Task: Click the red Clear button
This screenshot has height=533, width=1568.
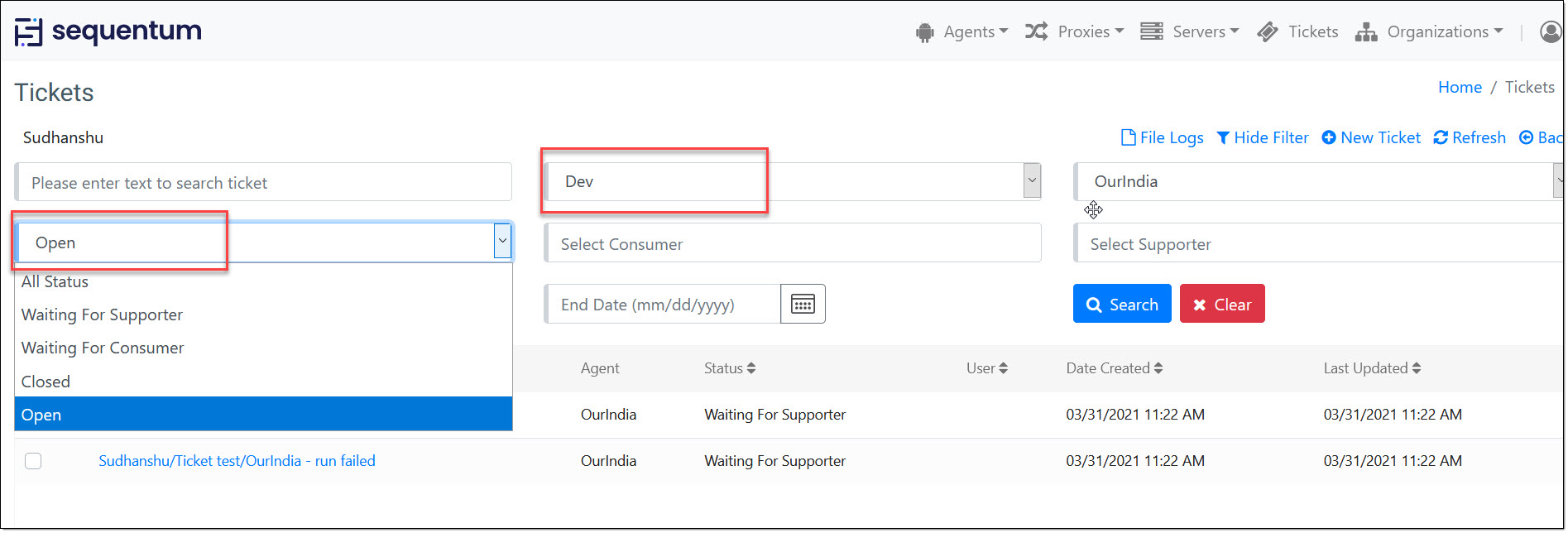Action: 1222,304
